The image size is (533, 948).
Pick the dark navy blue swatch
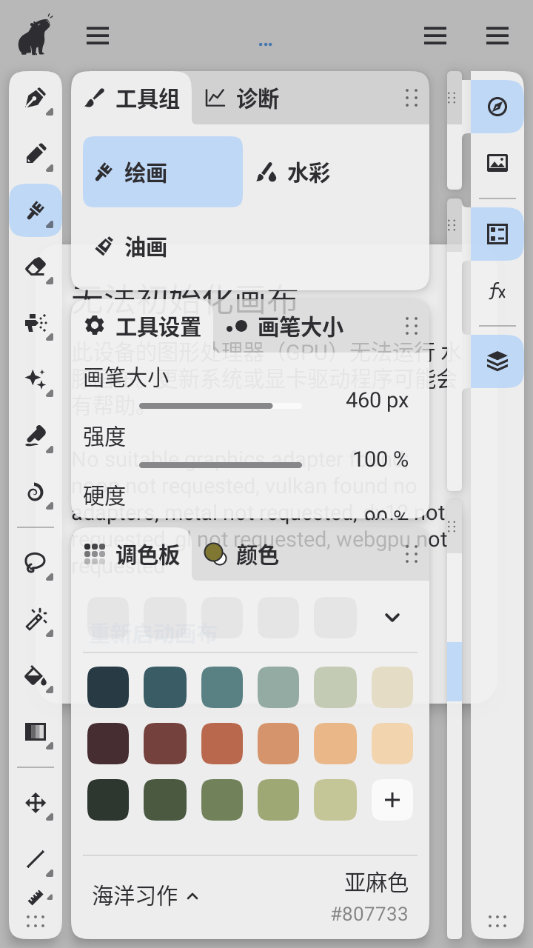click(108, 687)
